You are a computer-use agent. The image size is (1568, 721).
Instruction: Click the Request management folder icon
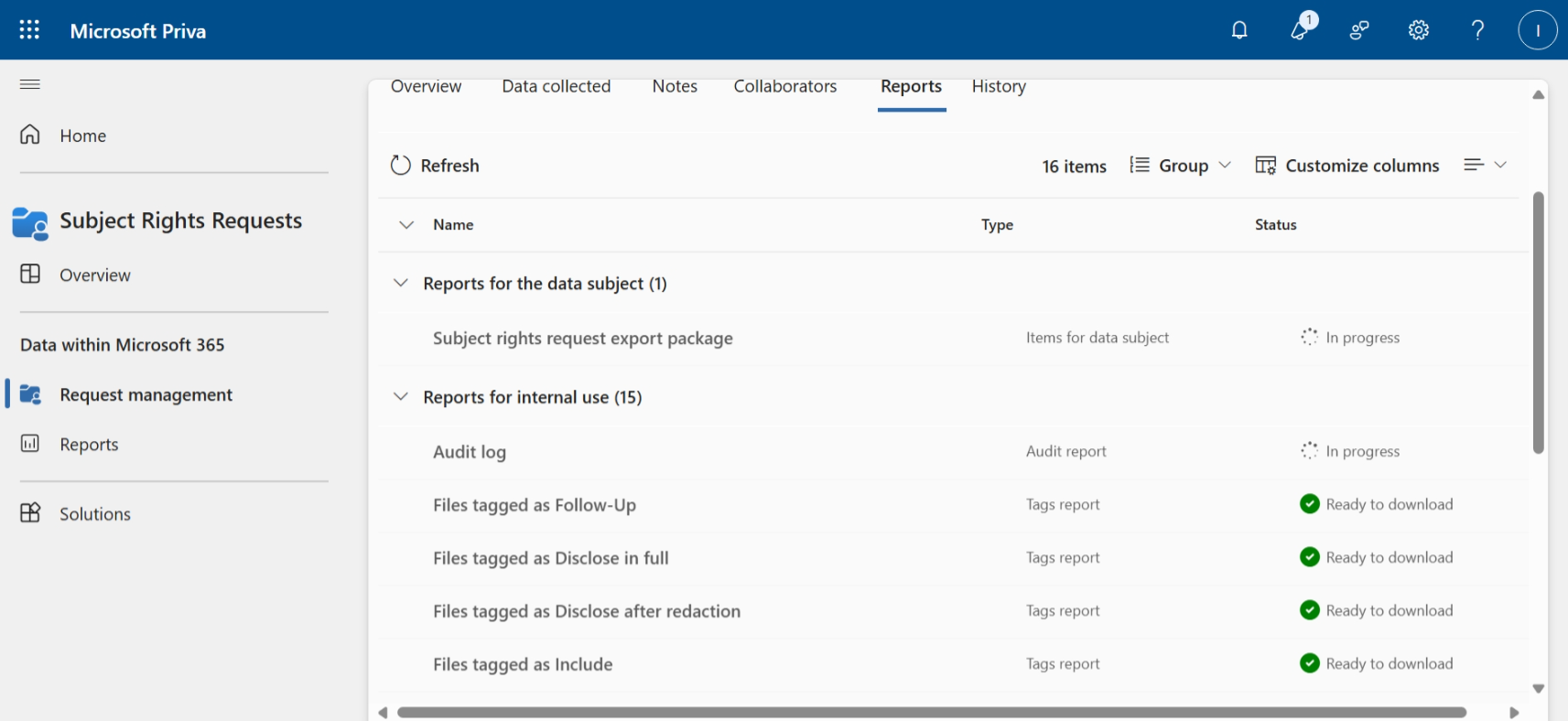(x=30, y=394)
